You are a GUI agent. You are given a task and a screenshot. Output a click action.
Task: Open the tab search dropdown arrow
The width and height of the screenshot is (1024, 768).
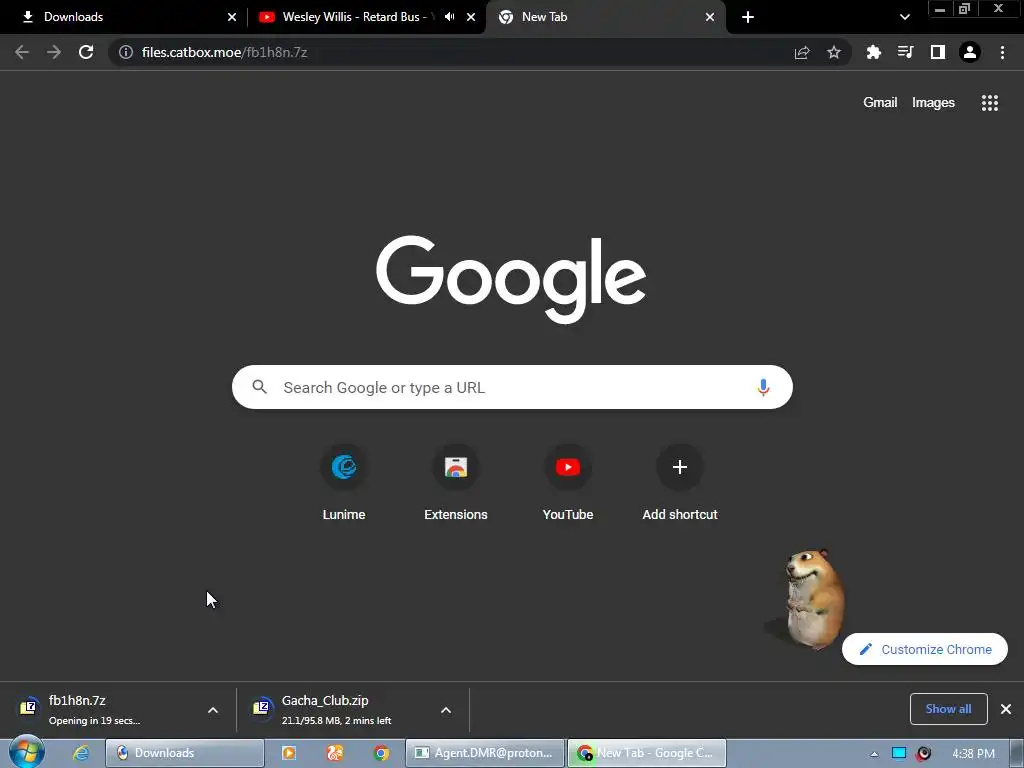[904, 17]
